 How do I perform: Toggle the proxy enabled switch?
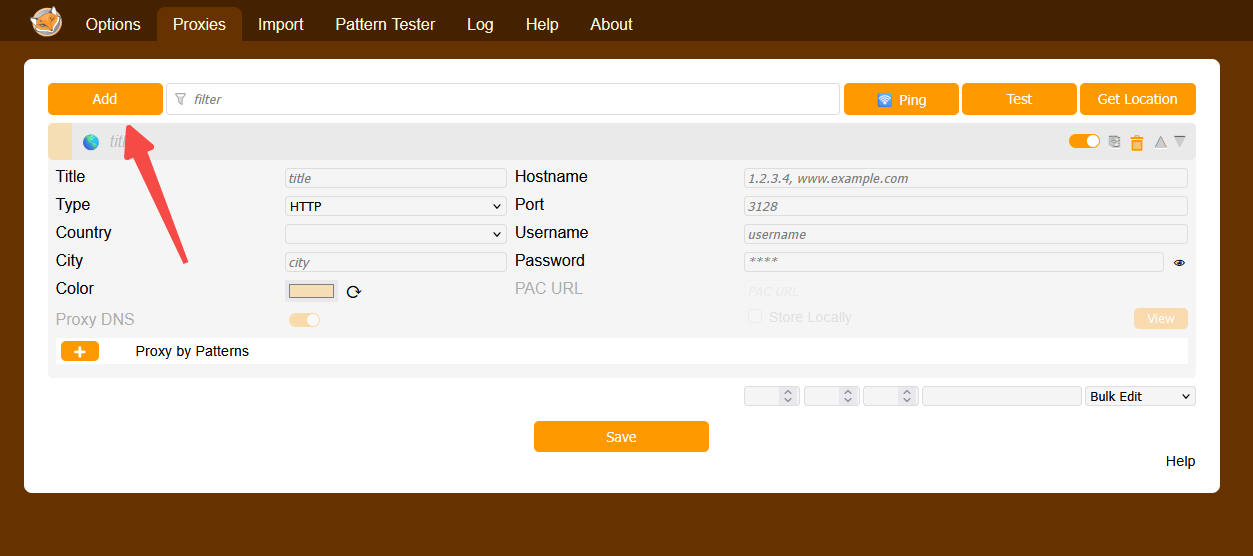click(x=1084, y=142)
